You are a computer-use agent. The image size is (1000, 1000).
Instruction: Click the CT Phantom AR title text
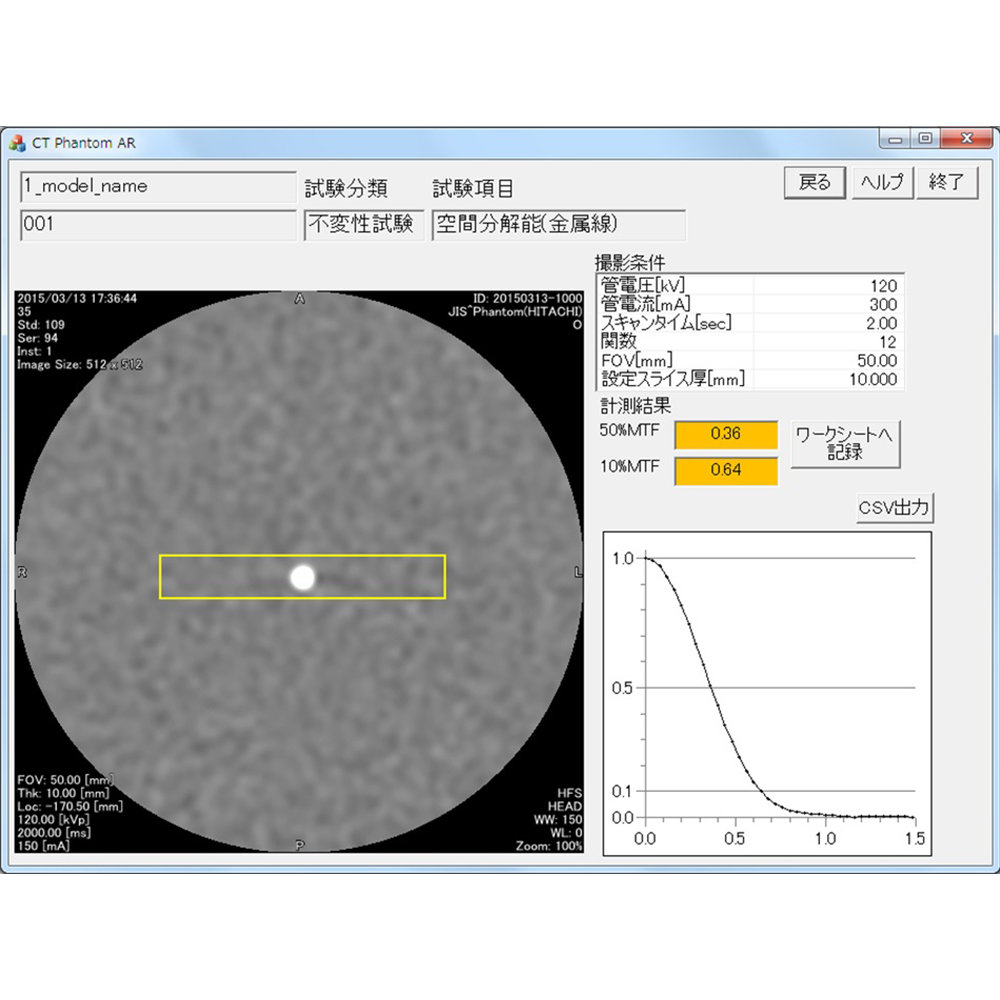point(84,143)
